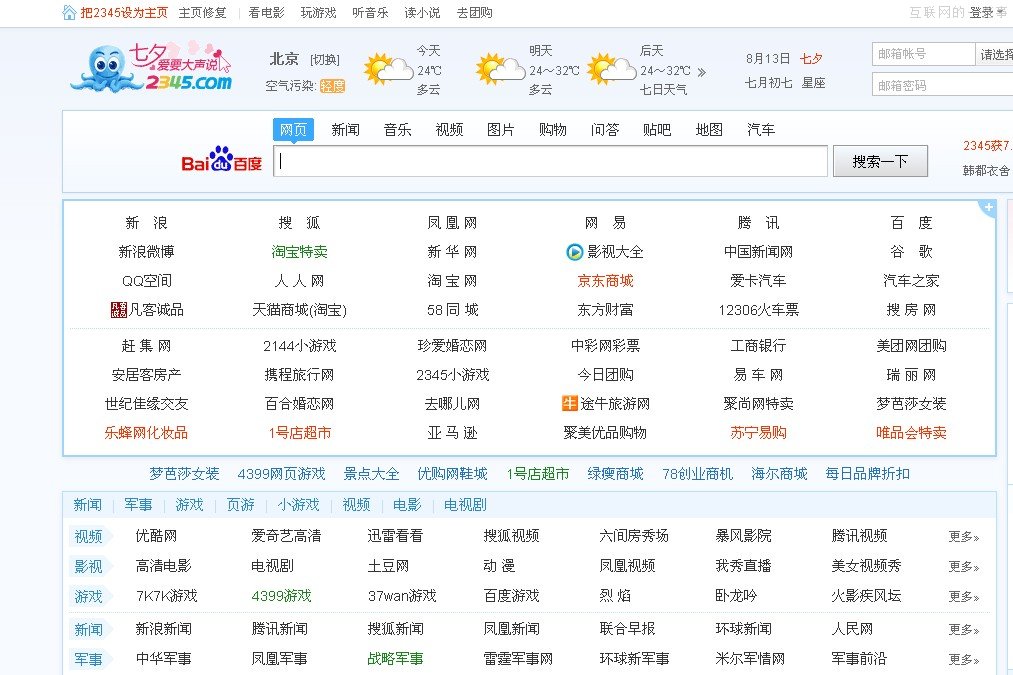
Task: Click today's cloudy weather icon
Action: tap(388, 69)
